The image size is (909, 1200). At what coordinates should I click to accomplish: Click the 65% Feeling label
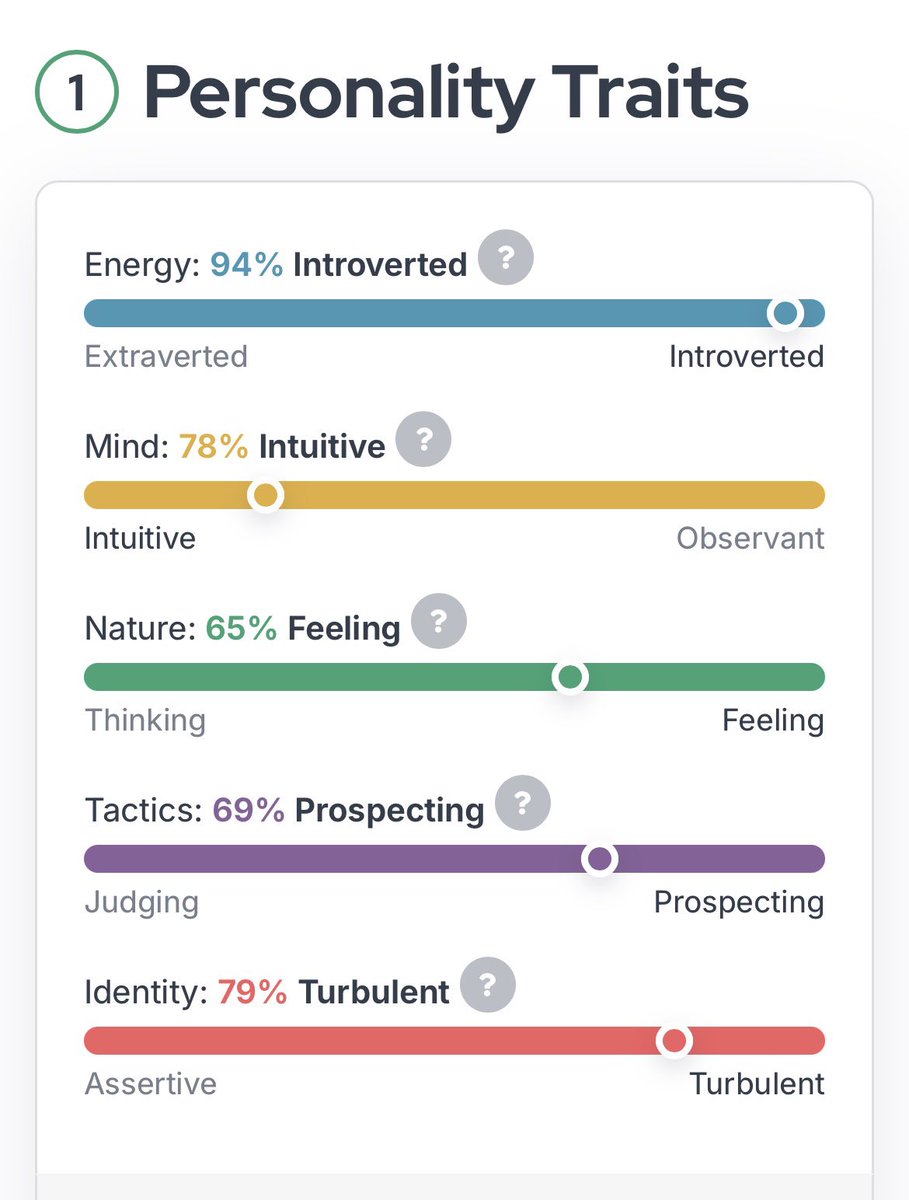point(303,628)
